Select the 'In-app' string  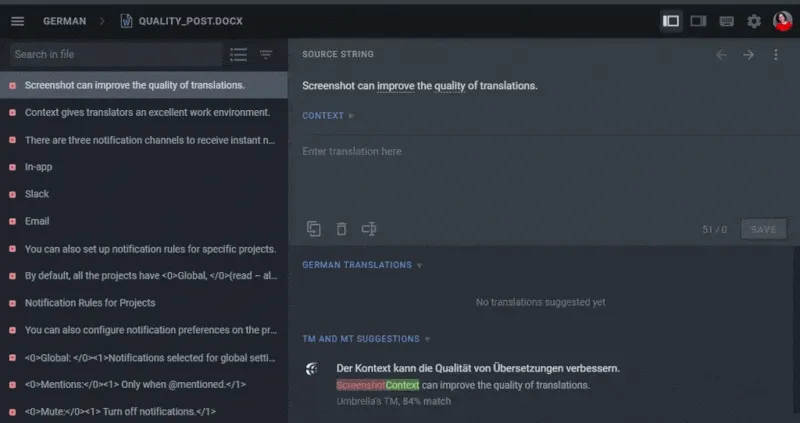144,167
